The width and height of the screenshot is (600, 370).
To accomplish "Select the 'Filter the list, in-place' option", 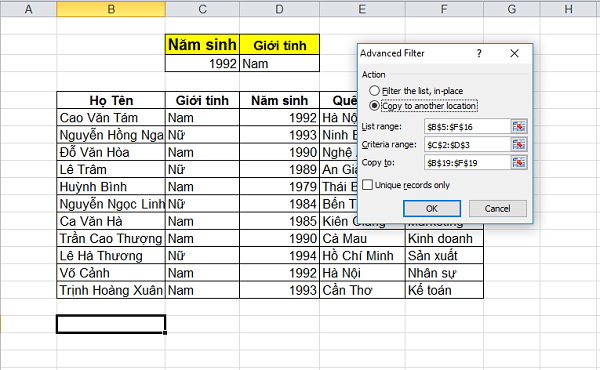I will pos(374,91).
